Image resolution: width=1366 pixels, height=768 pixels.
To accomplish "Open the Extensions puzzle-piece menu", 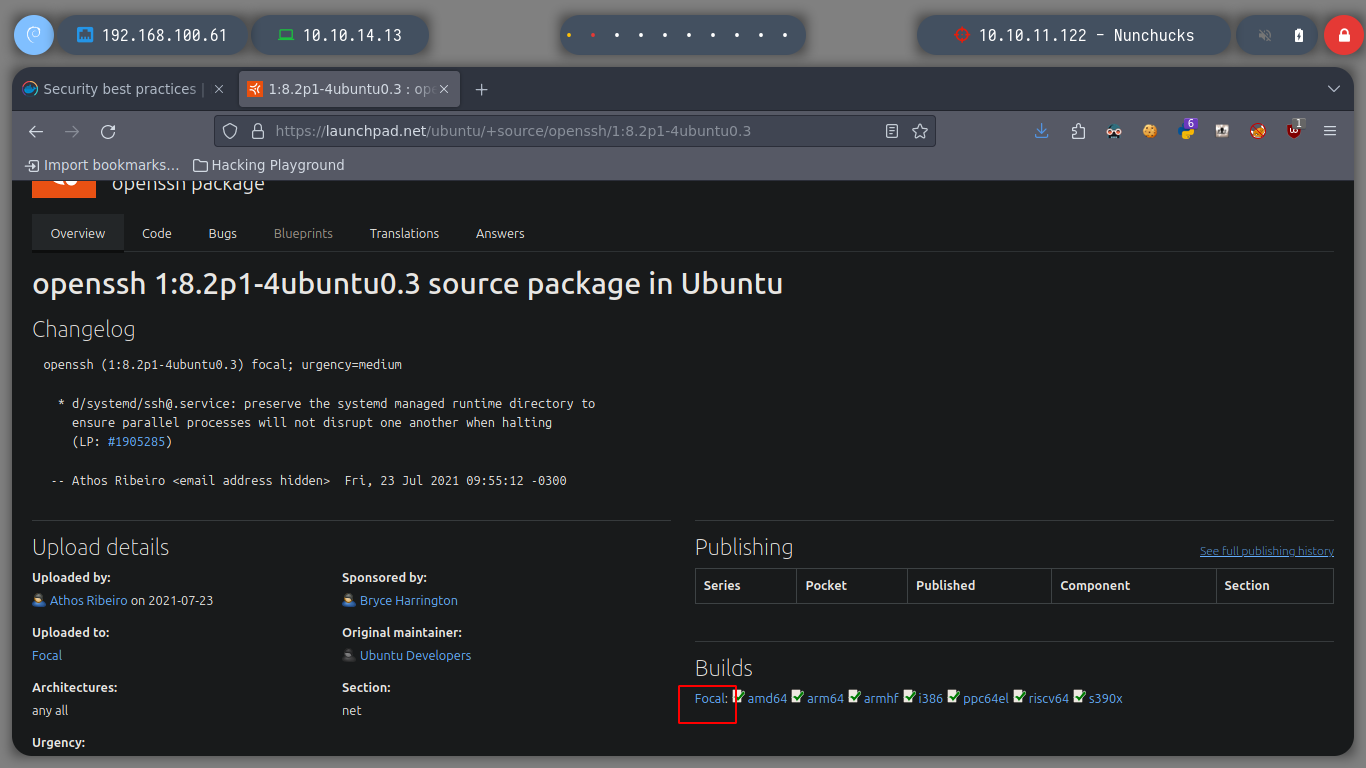I will [x=1078, y=131].
